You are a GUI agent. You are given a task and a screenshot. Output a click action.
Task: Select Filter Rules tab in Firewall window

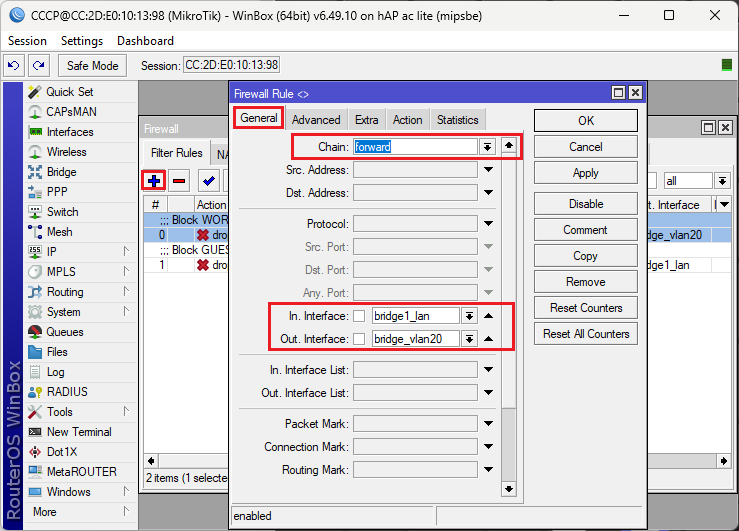pyautogui.click(x=176, y=153)
